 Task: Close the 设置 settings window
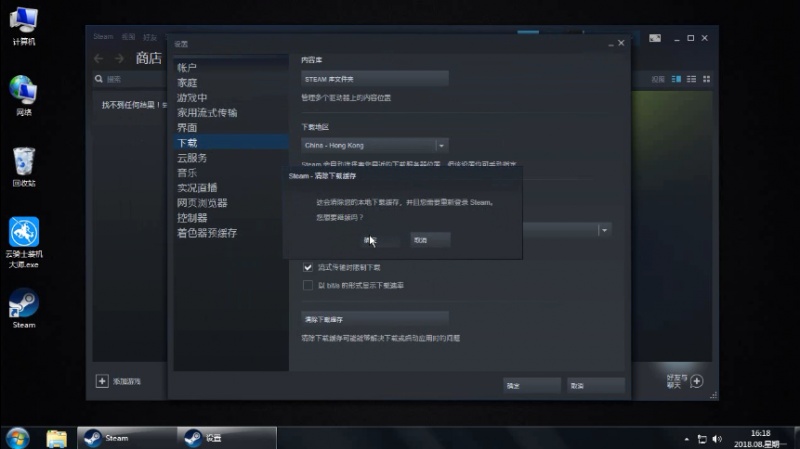621,43
